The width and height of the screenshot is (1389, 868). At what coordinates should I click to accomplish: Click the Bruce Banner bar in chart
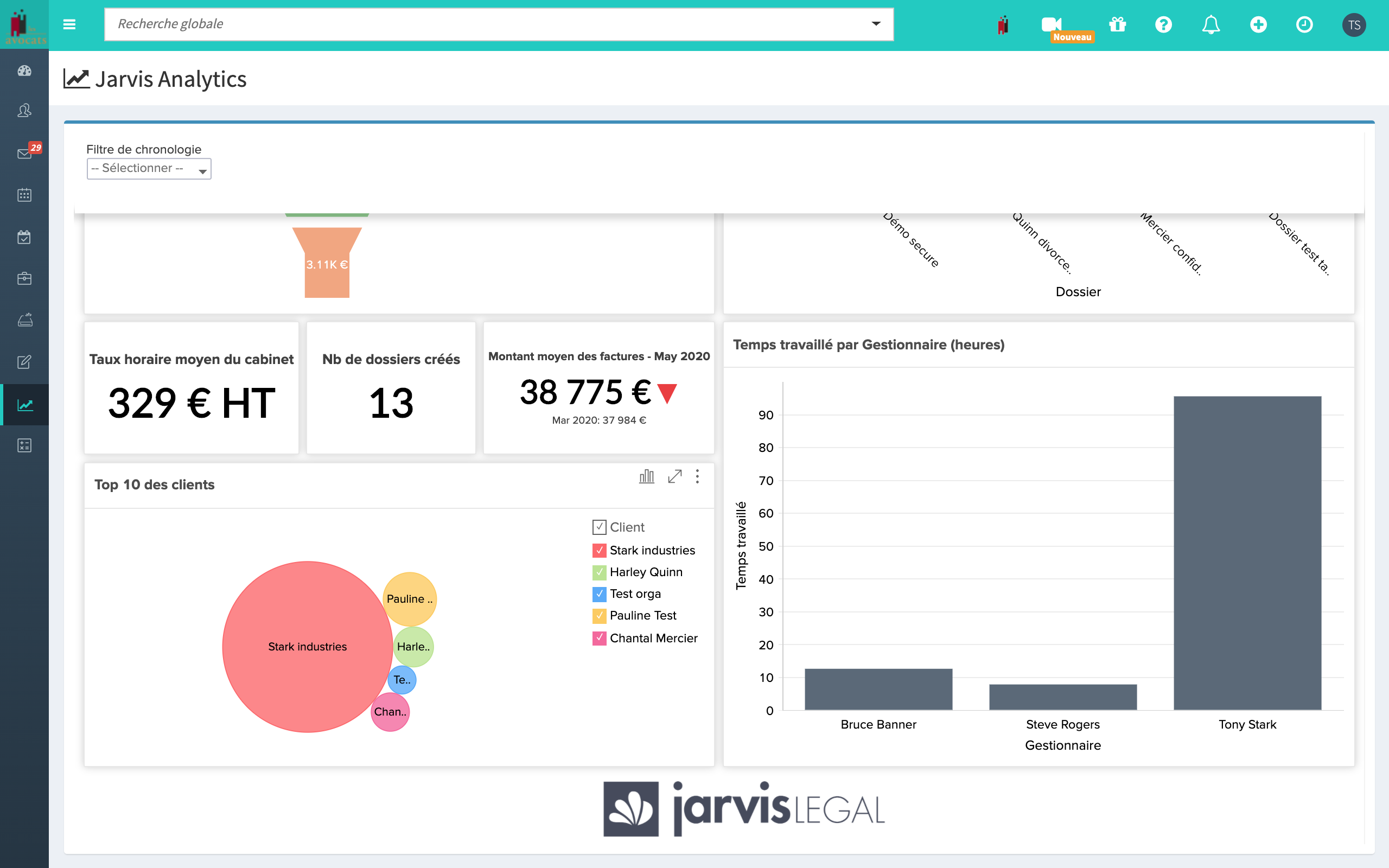[x=878, y=690]
